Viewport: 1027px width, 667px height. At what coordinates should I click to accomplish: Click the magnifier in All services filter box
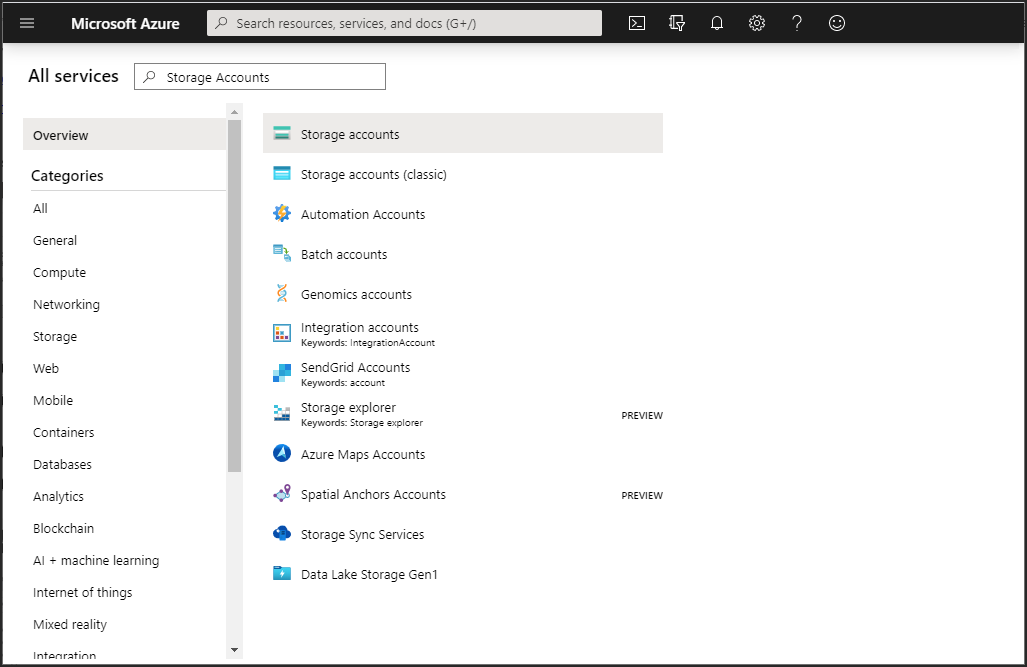149,77
